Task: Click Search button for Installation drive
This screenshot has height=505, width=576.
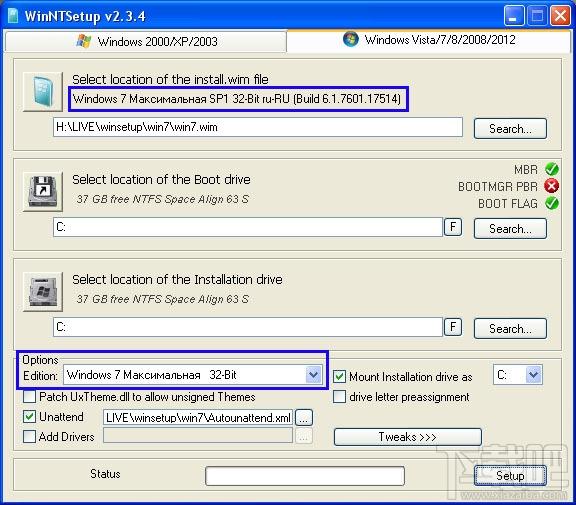Action: pos(510,328)
